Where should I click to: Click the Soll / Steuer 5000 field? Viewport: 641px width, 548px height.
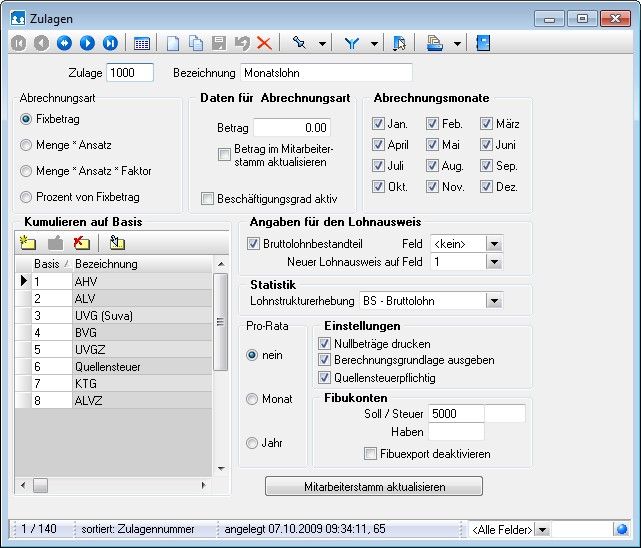pyautogui.click(x=456, y=414)
